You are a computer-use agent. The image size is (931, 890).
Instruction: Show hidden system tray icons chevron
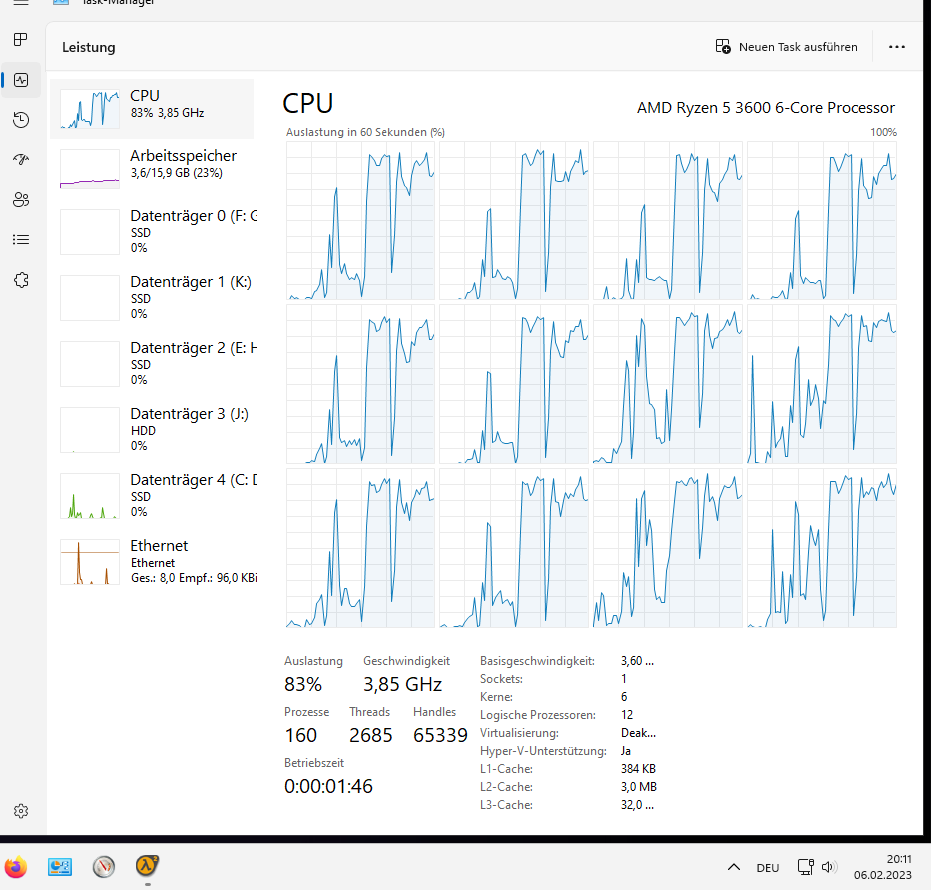coord(734,867)
